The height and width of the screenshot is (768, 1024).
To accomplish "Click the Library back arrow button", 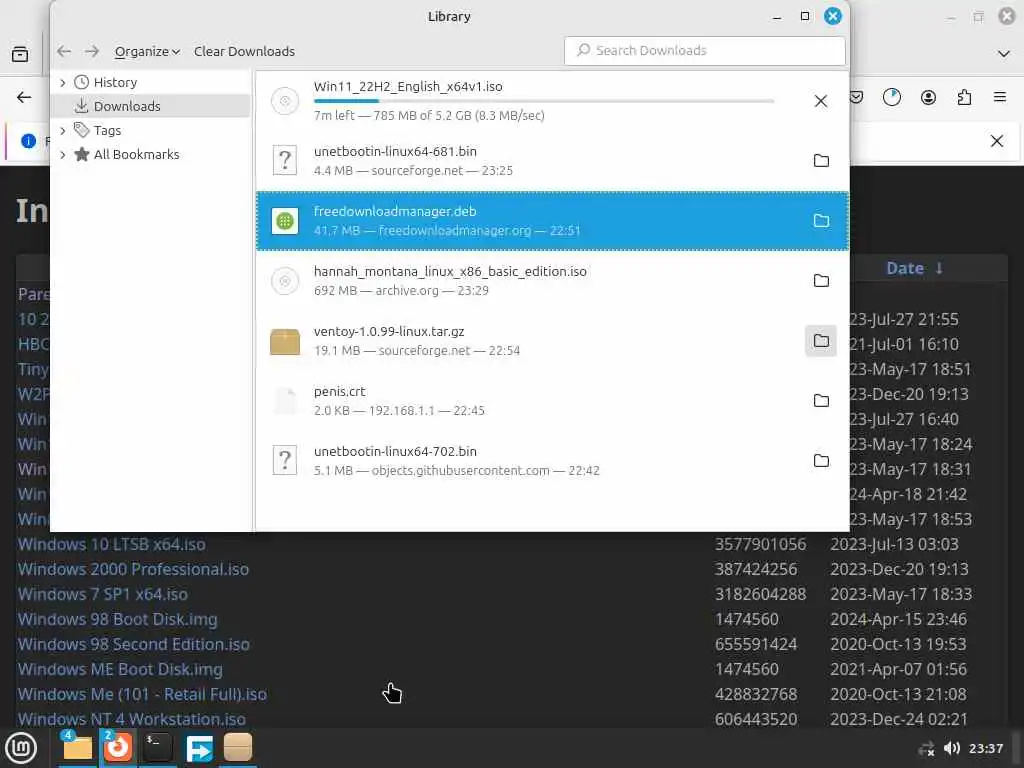I will (x=64, y=51).
